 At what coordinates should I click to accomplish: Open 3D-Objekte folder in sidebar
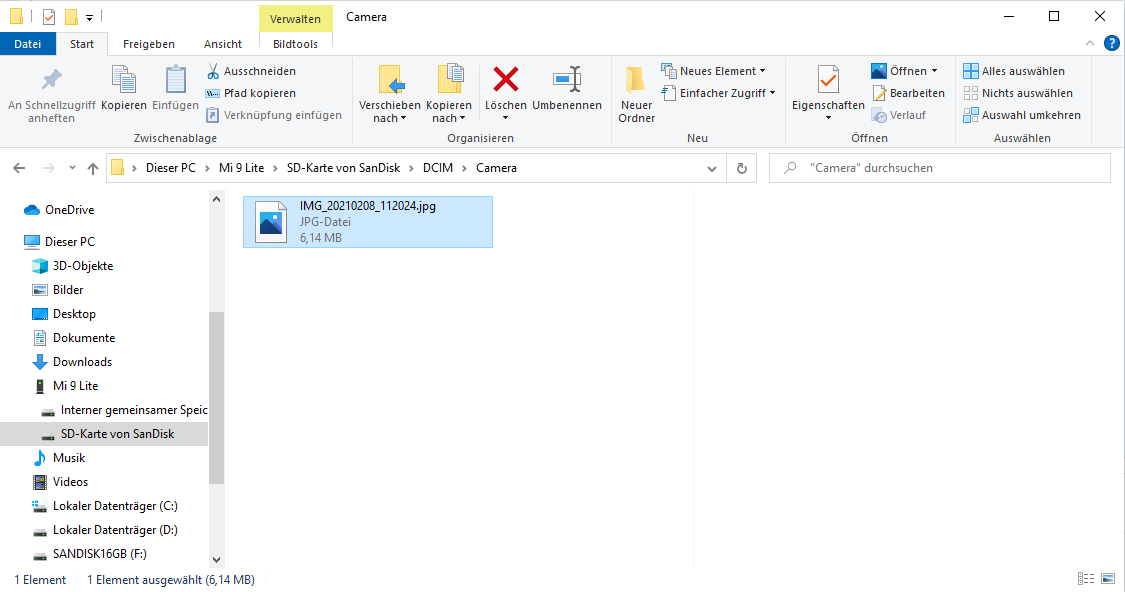point(72,266)
